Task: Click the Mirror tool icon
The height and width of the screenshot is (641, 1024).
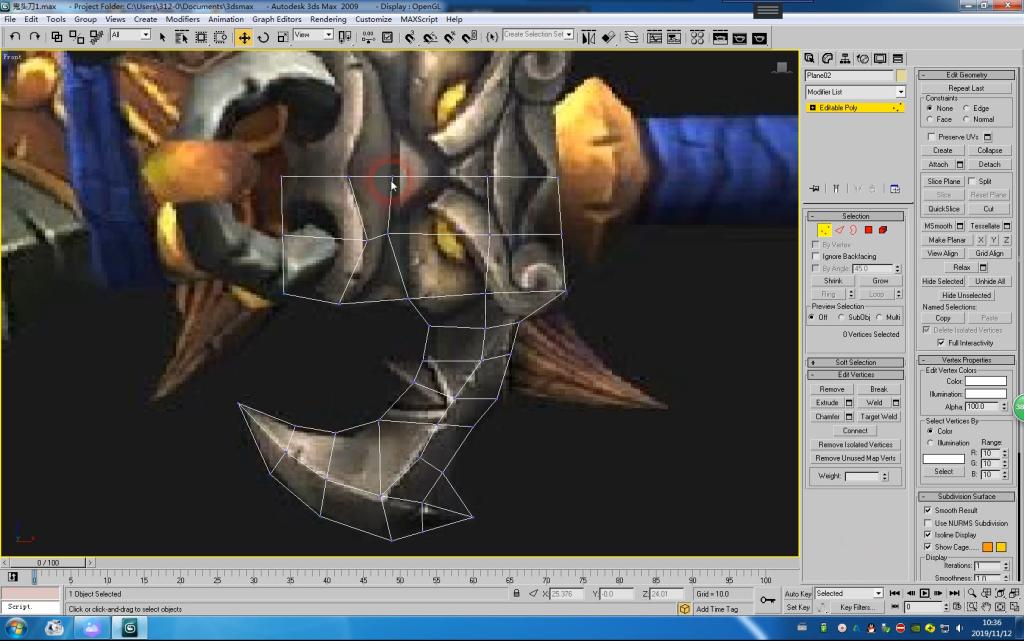Action: 588,37
